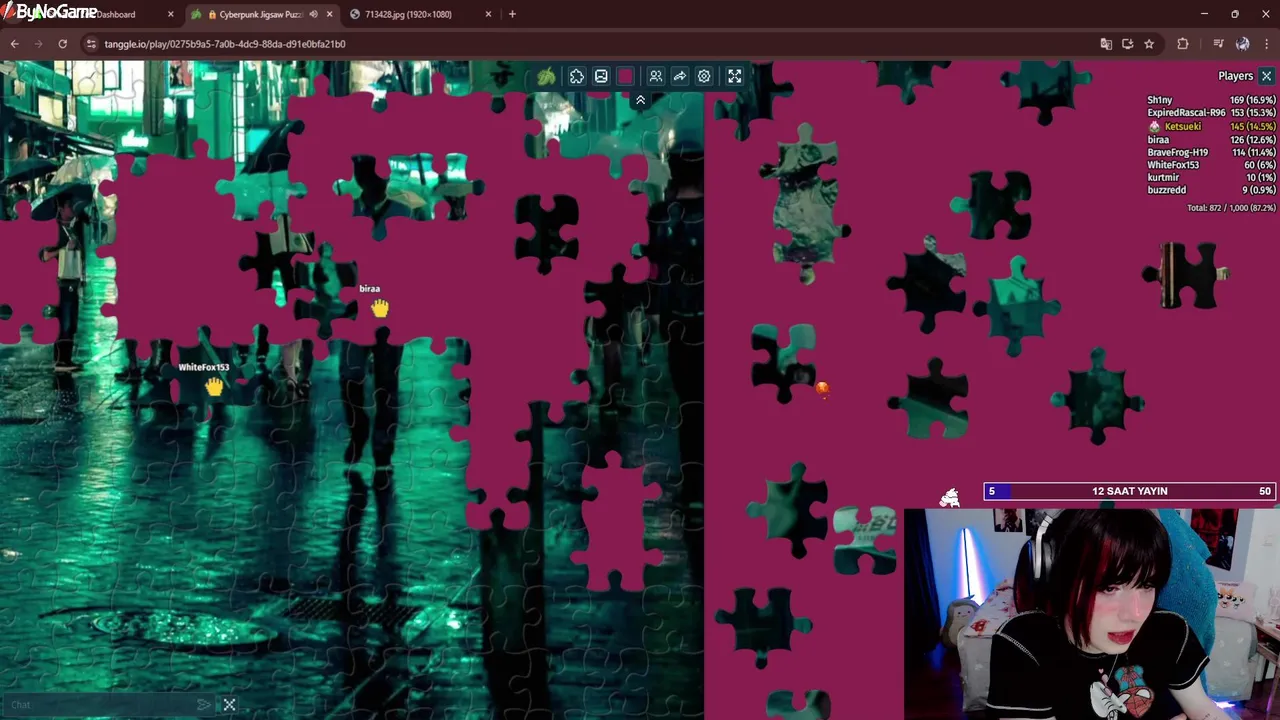The width and height of the screenshot is (1280, 720).
Task: Open a new browser tab
Action: [x=512, y=14]
